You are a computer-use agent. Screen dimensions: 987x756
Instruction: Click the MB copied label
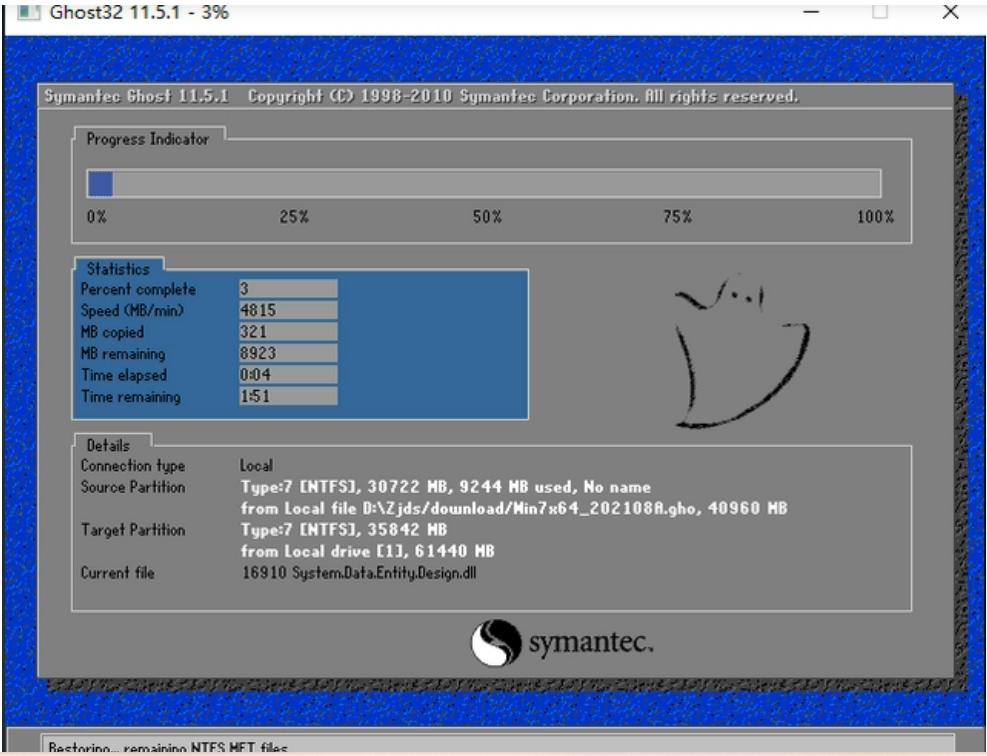tap(112, 332)
